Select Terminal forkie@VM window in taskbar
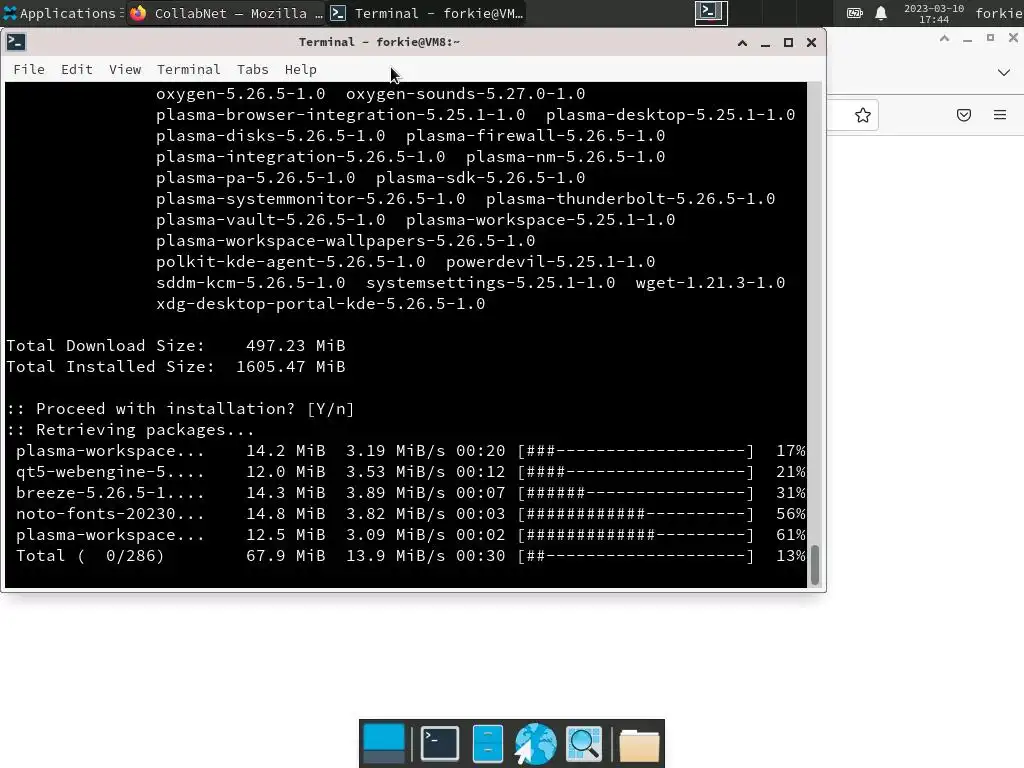 (x=427, y=13)
